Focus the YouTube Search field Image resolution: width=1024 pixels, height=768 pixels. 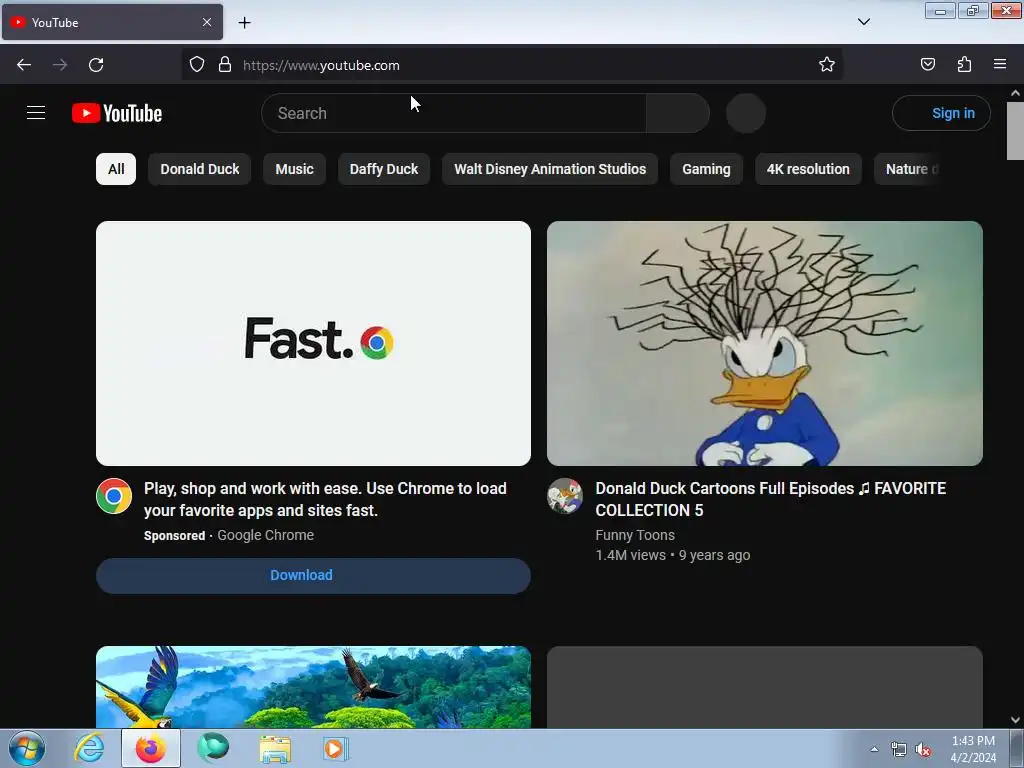[454, 113]
